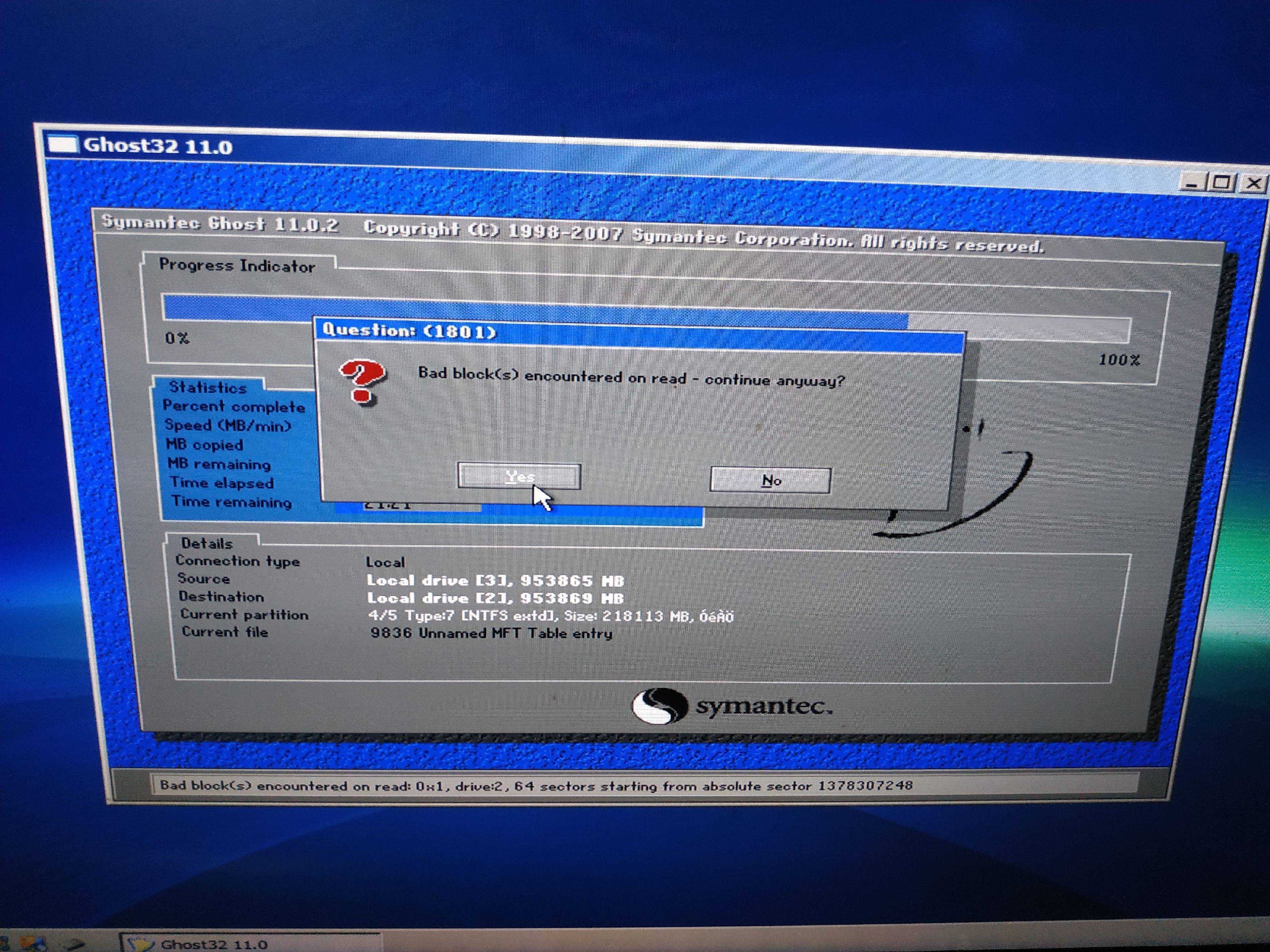Click the 'Local' connection type value

(x=385, y=563)
